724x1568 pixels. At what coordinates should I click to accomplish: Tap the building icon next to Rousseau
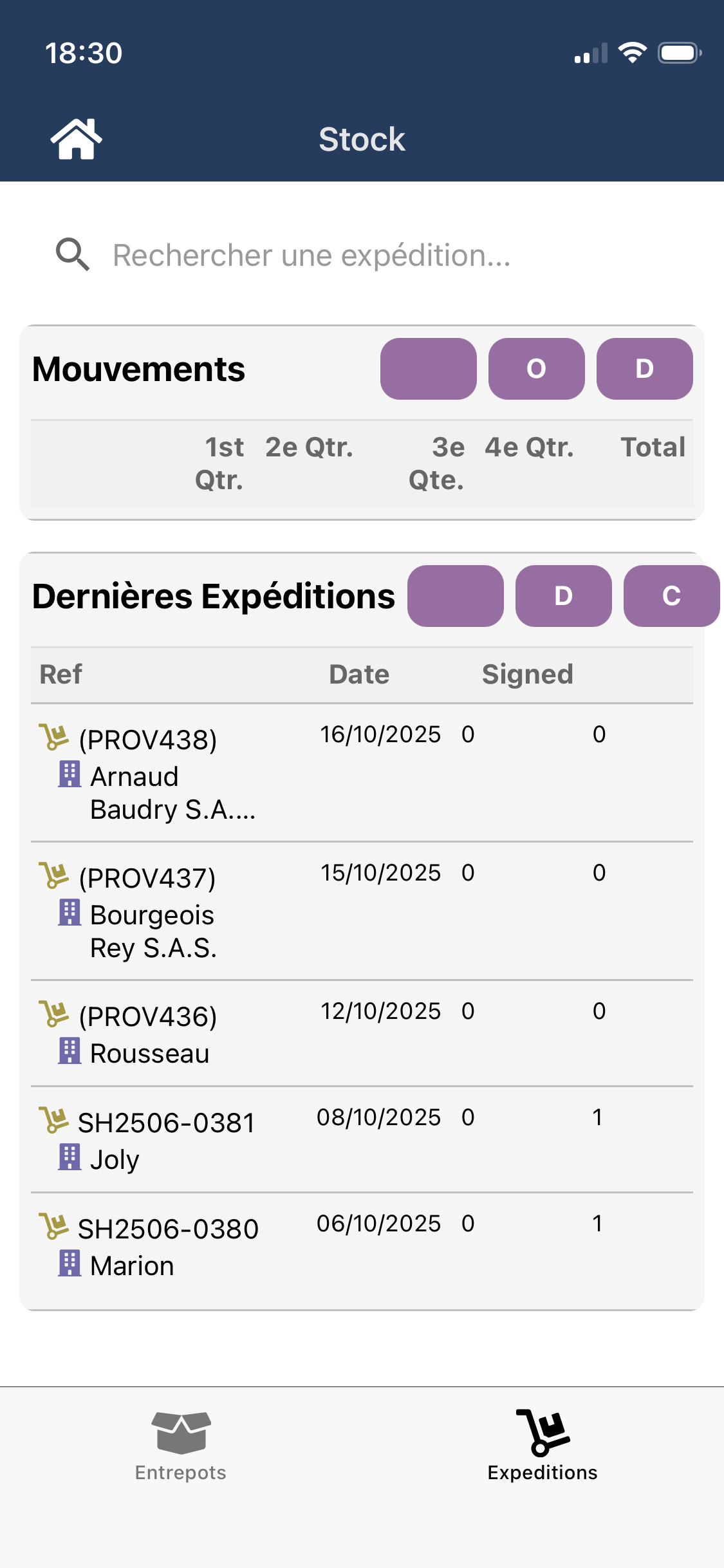tap(70, 1051)
